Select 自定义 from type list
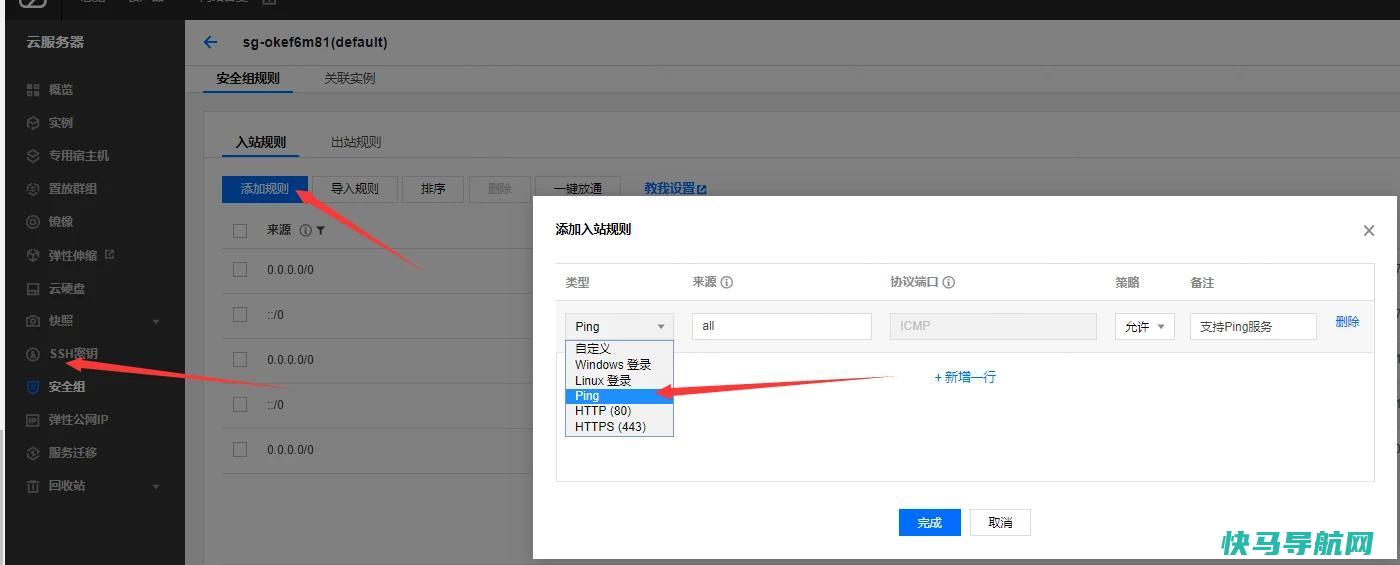1400x565 pixels. (619, 349)
